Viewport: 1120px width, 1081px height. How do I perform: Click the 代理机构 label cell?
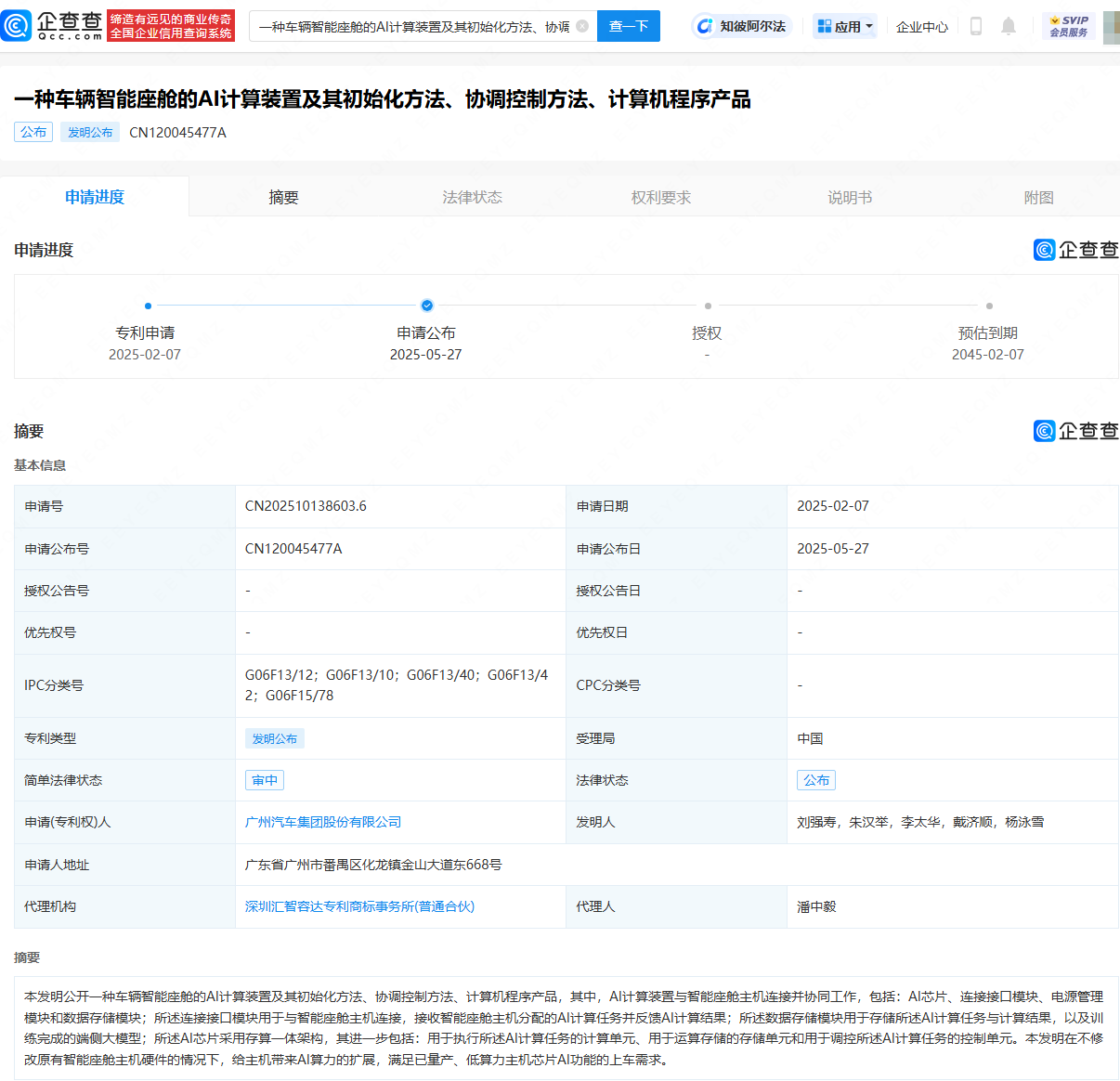pos(124,906)
